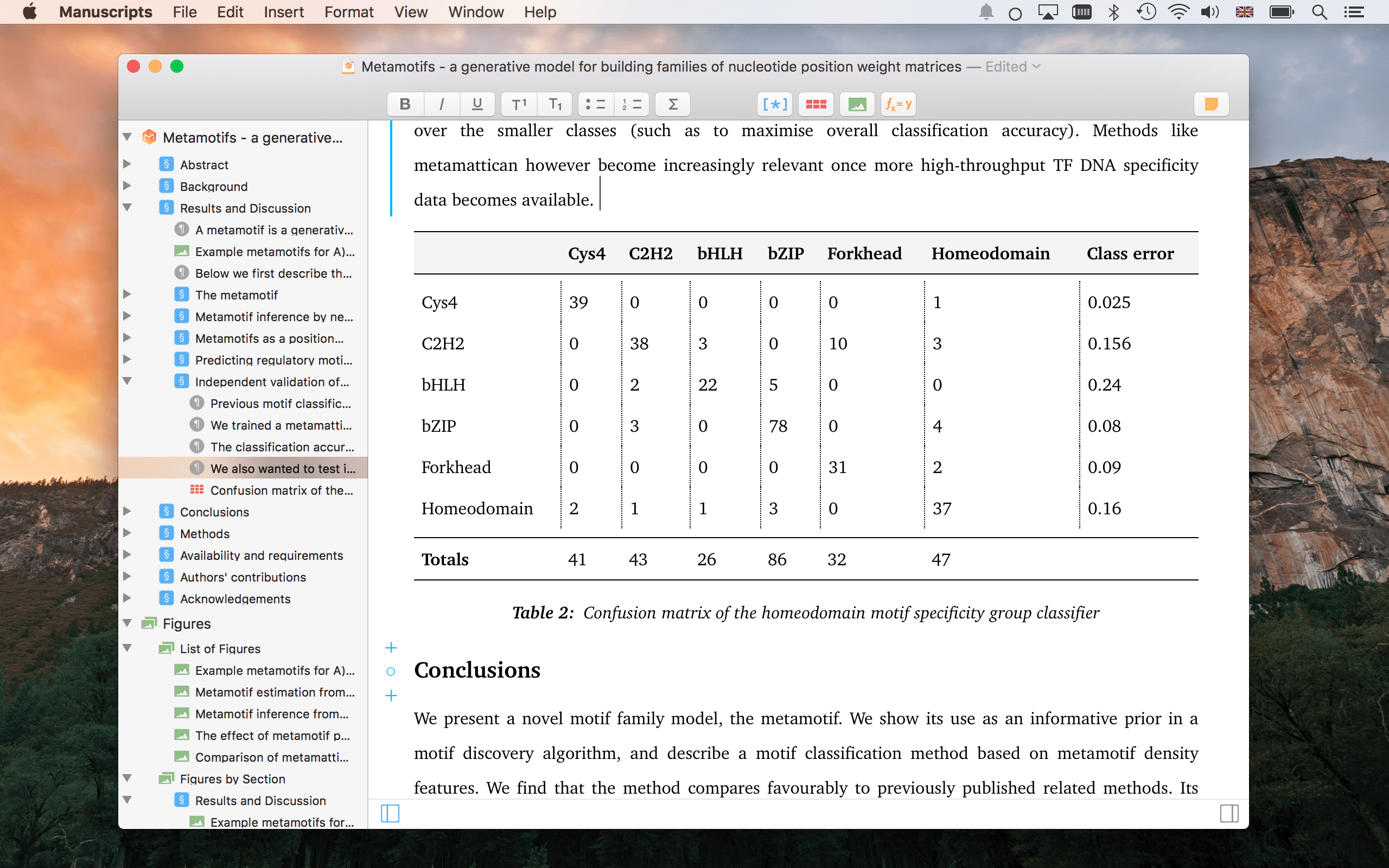Collapse the Results and Discussion section
The width and height of the screenshot is (1389, 868).
click(128, 208)
